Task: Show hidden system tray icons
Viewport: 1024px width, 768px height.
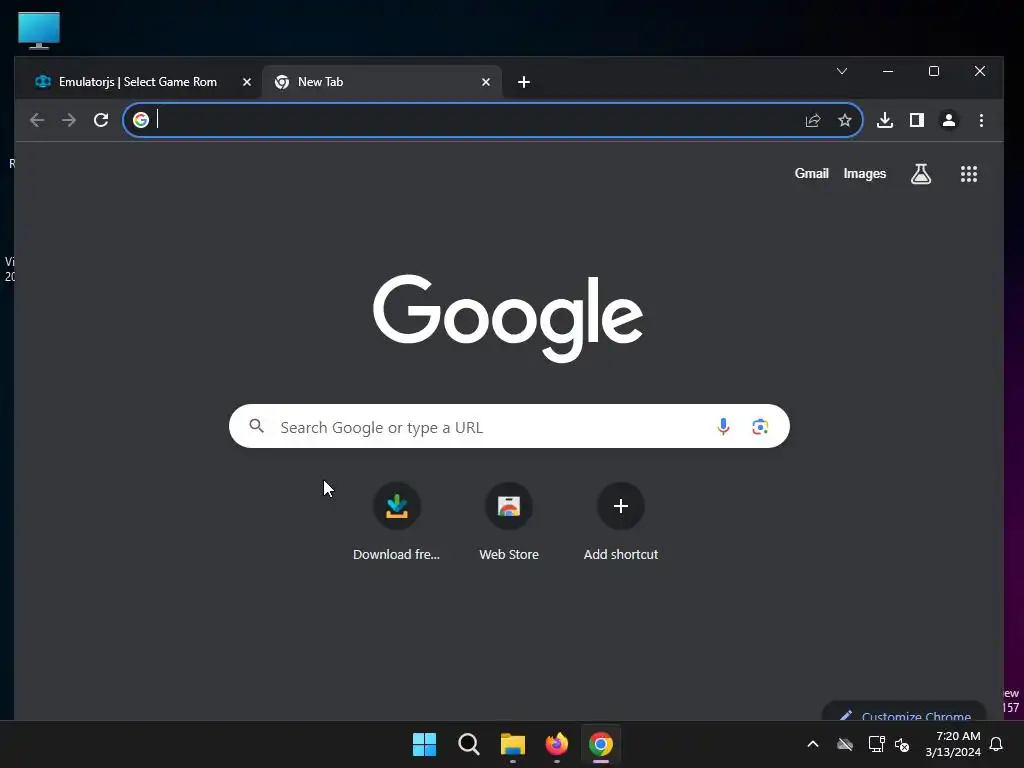Action: click(813, 744)
